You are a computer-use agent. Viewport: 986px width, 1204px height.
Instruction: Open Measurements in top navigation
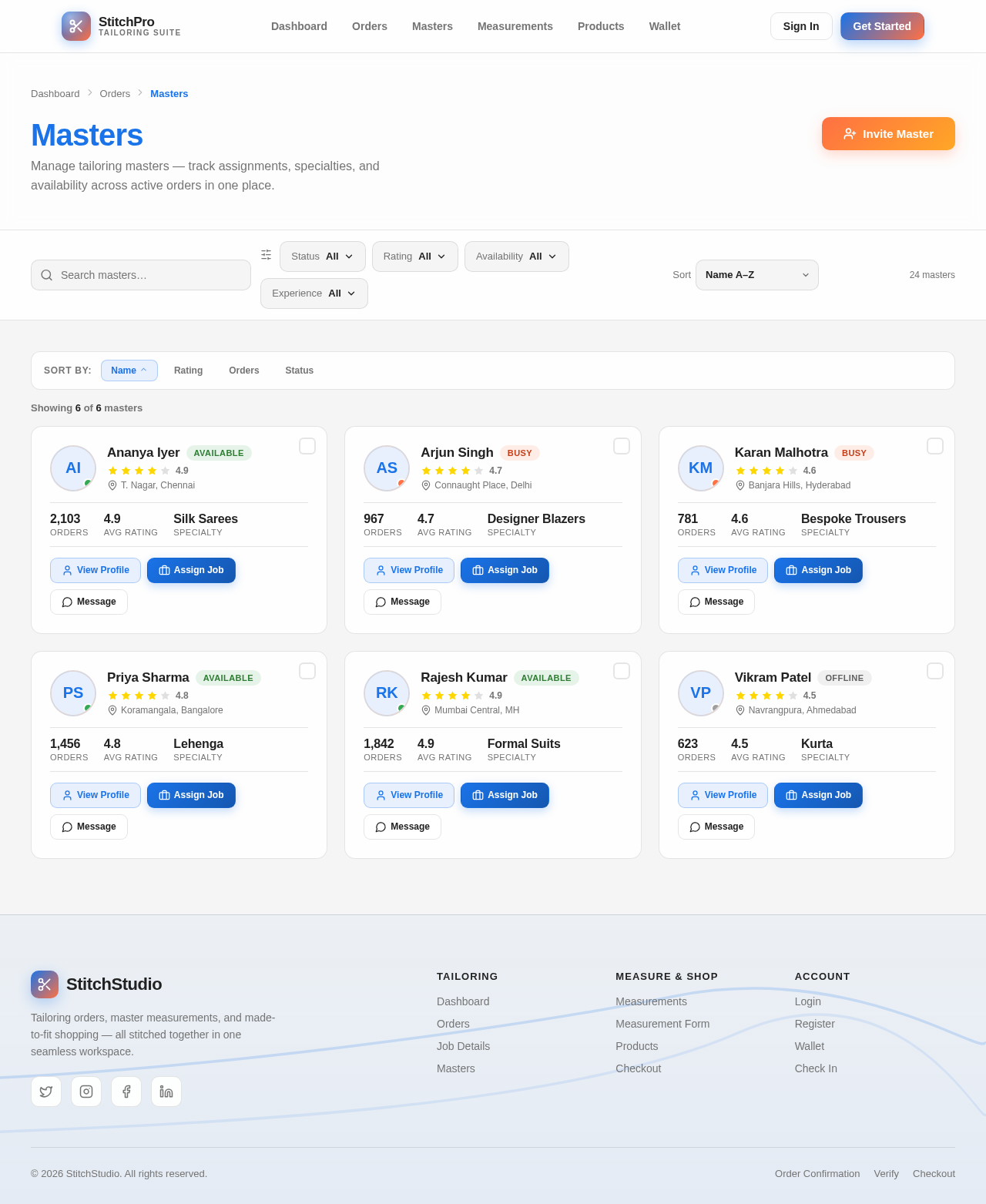(x=515, y=26)
